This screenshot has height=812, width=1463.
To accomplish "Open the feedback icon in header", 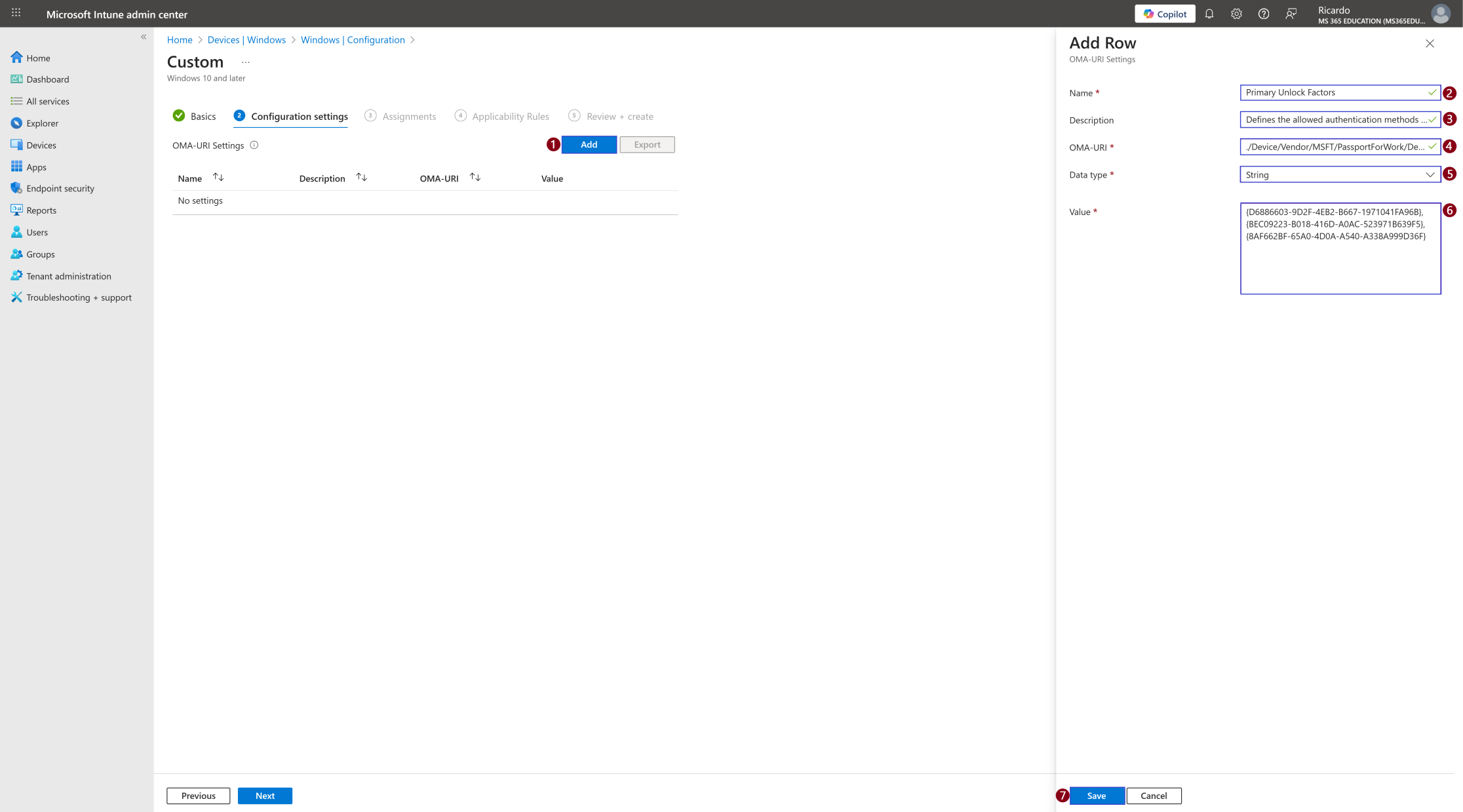I will pyautogui.click(x=1291, y=14).
